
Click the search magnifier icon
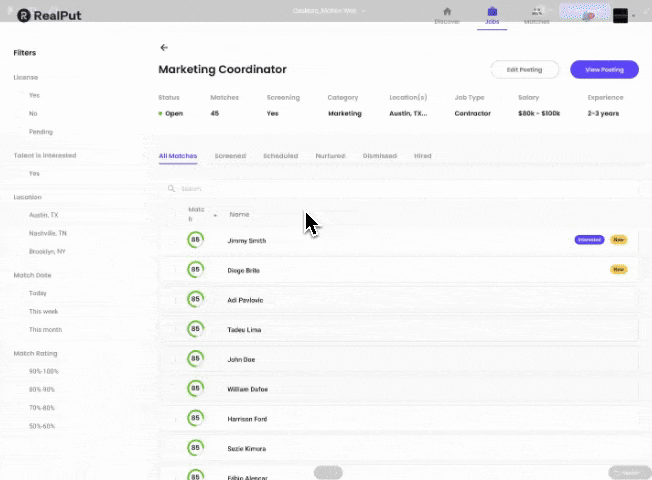click(172, 188)
